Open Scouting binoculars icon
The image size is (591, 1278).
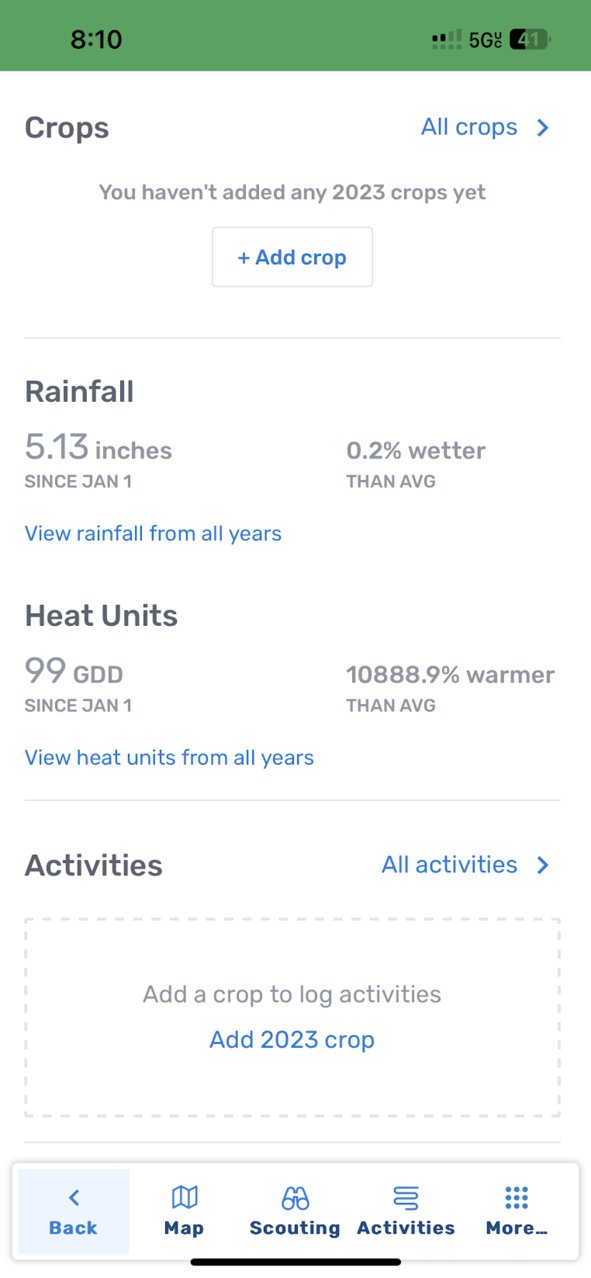[295, 1197]
